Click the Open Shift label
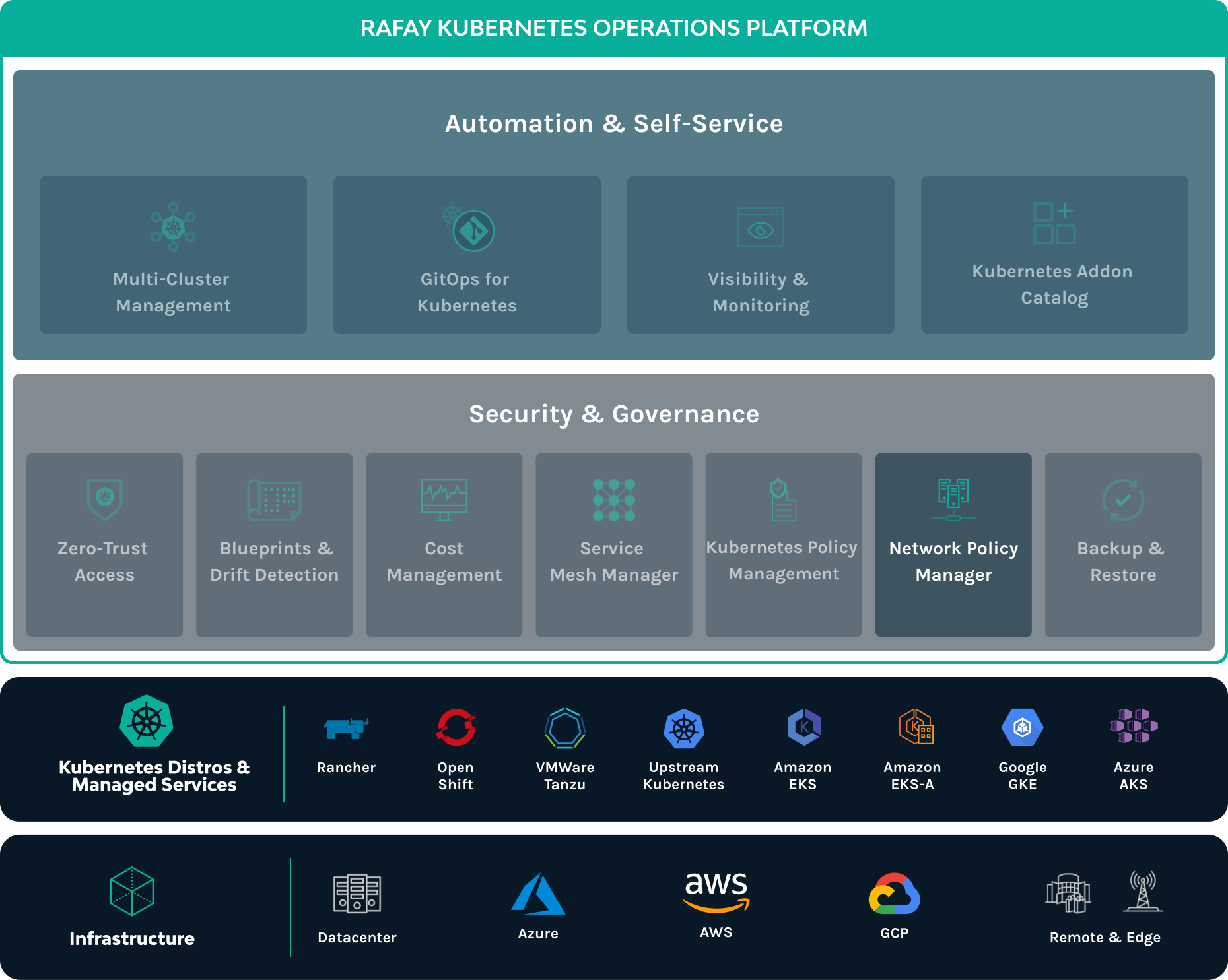Image resolution: width=1228 pixels, height=980 pixels. tap(456, 776)
